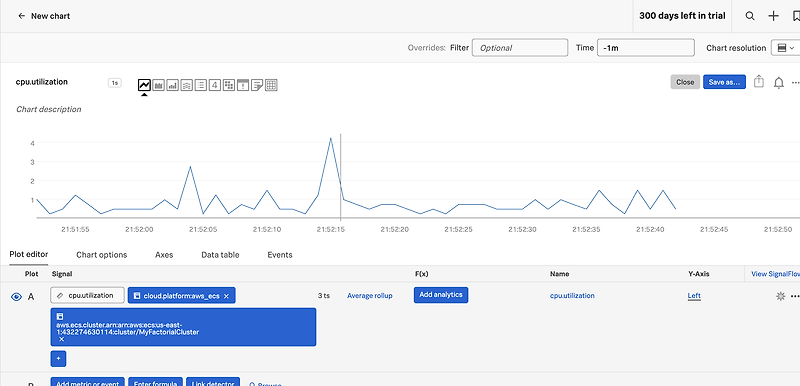The image size is (800, 386).
Task: Open the Data table tab
Action: click(x=220, y=255)
